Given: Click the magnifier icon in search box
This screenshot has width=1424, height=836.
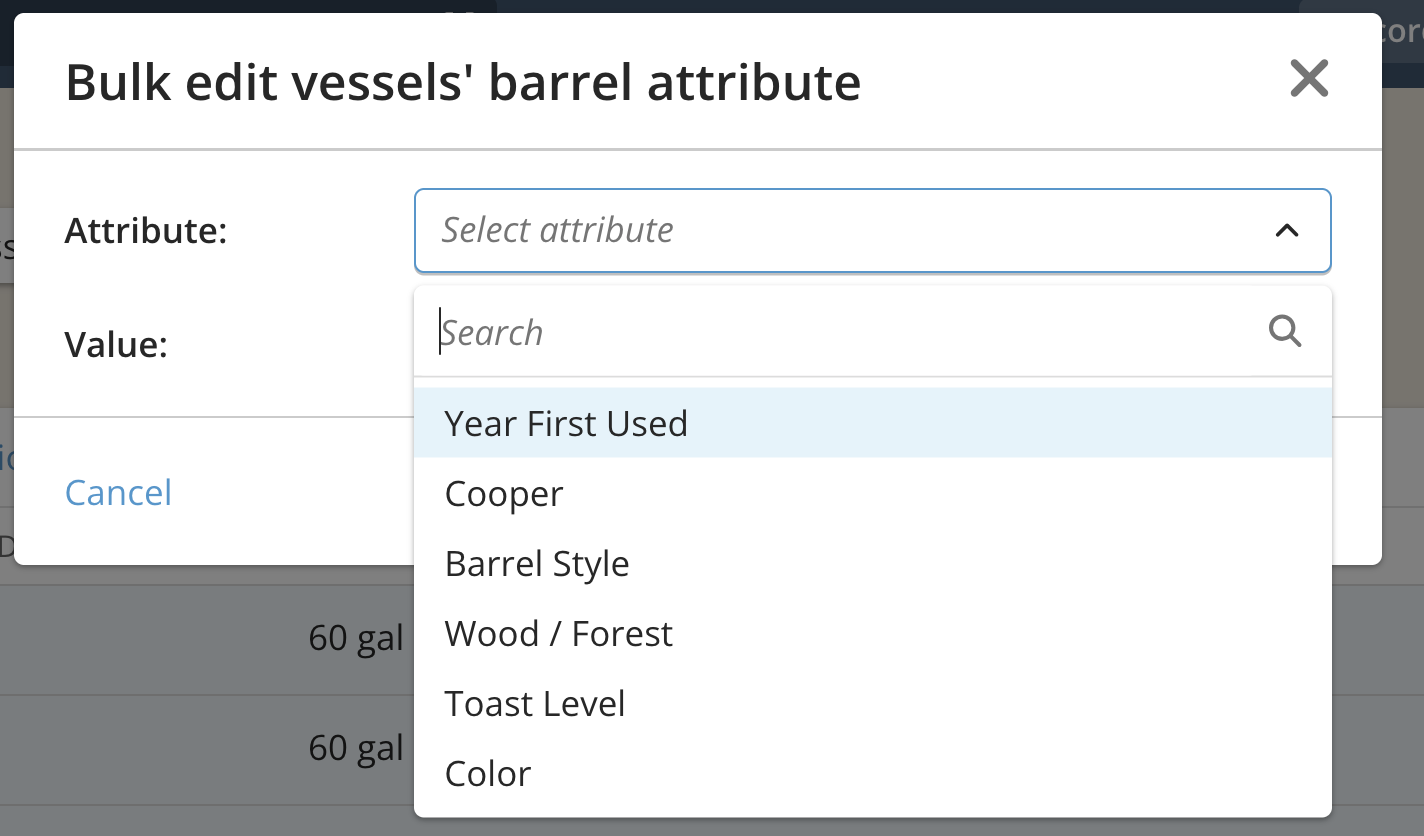Looking at the screenshot, I should point(1284,331).
